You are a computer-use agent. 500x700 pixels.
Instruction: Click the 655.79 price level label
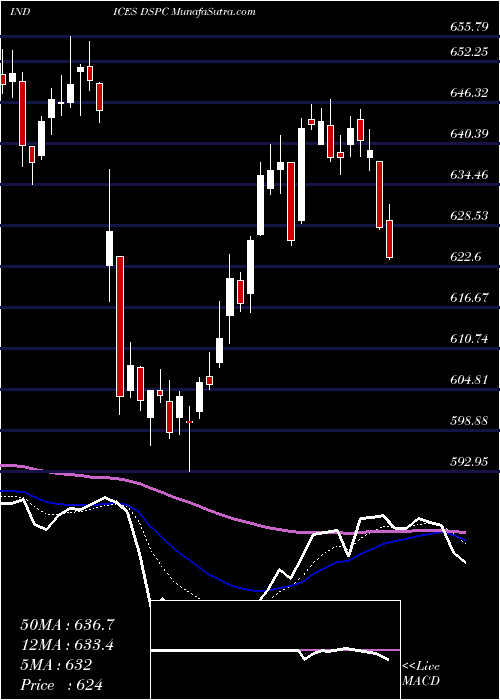point(468,27)
